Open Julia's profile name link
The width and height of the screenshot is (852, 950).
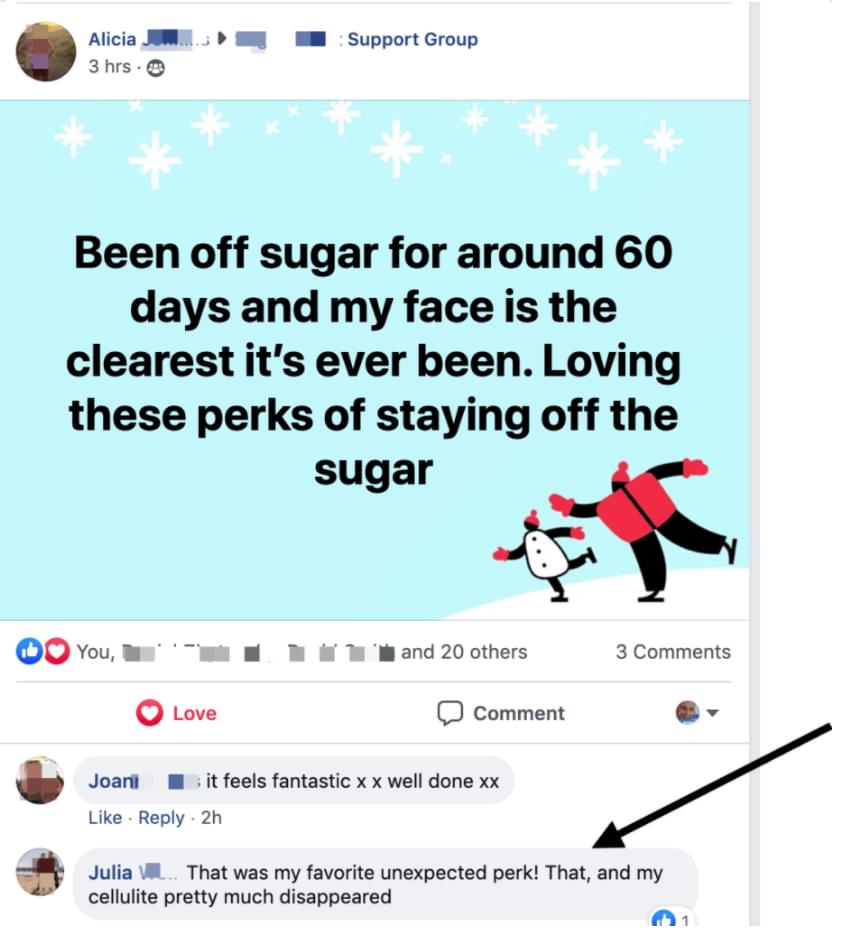point(111,873)
